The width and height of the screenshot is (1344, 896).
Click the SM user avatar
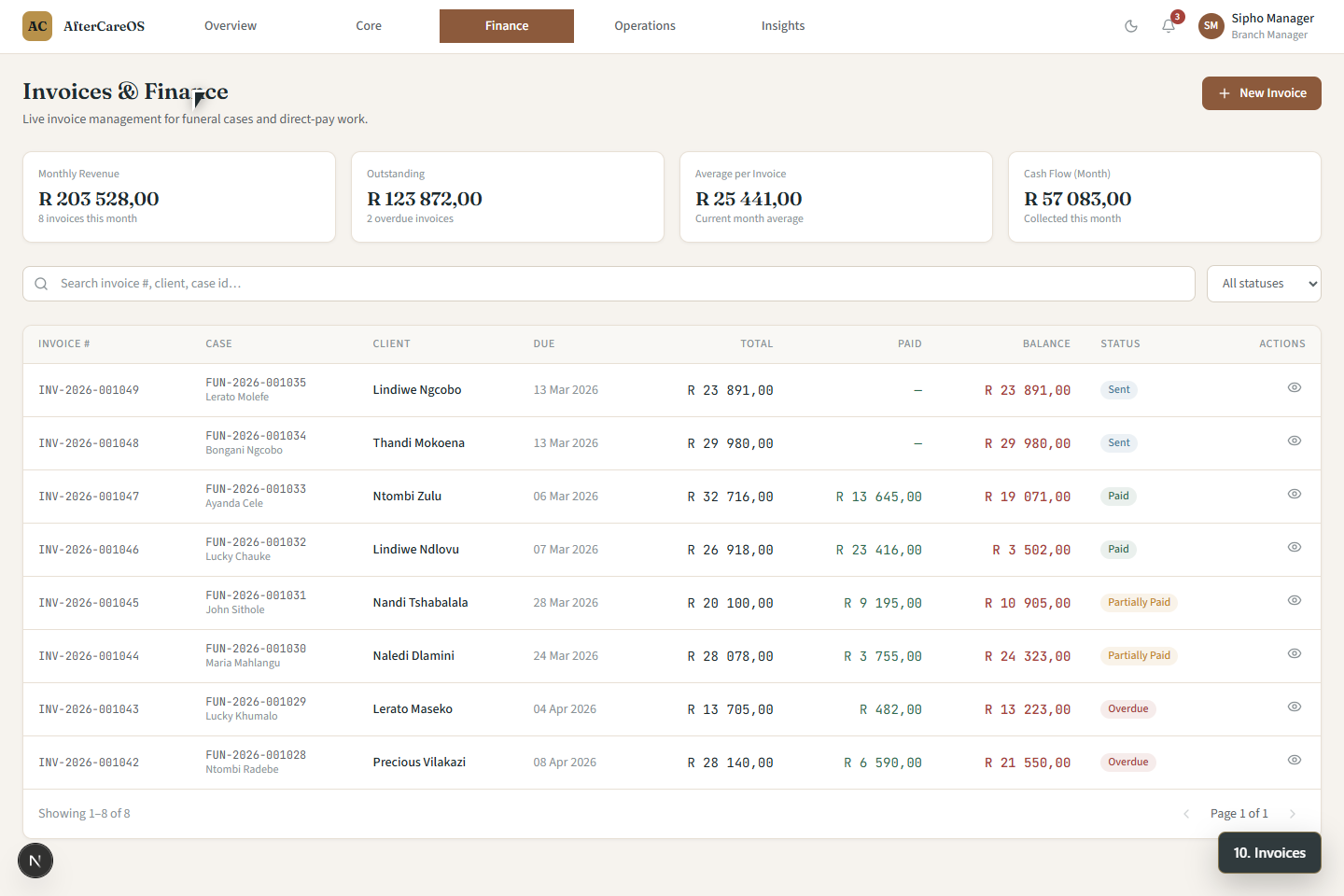coord(1211,26)
